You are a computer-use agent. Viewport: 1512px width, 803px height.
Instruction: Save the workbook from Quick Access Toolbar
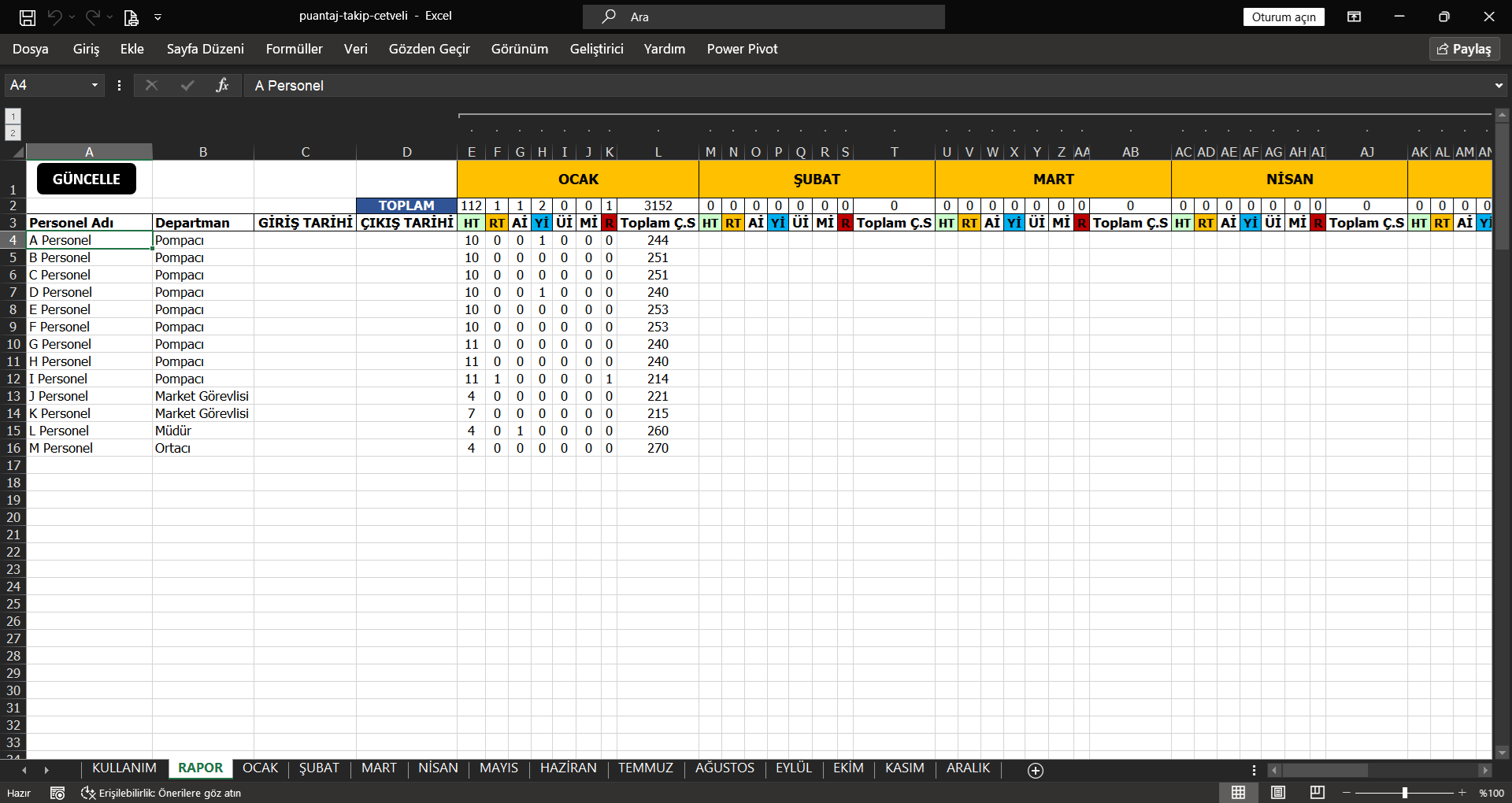(27, 17)
